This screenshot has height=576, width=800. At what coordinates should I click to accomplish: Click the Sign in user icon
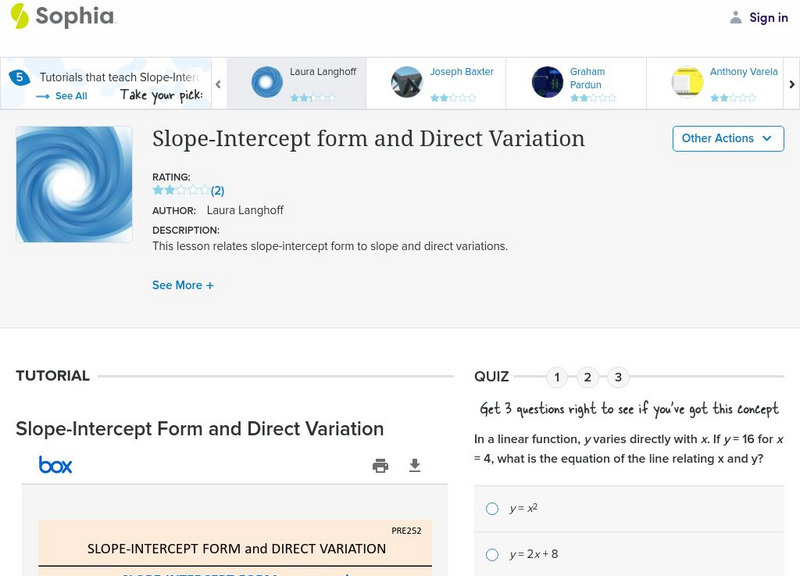(x=736, y=17)
